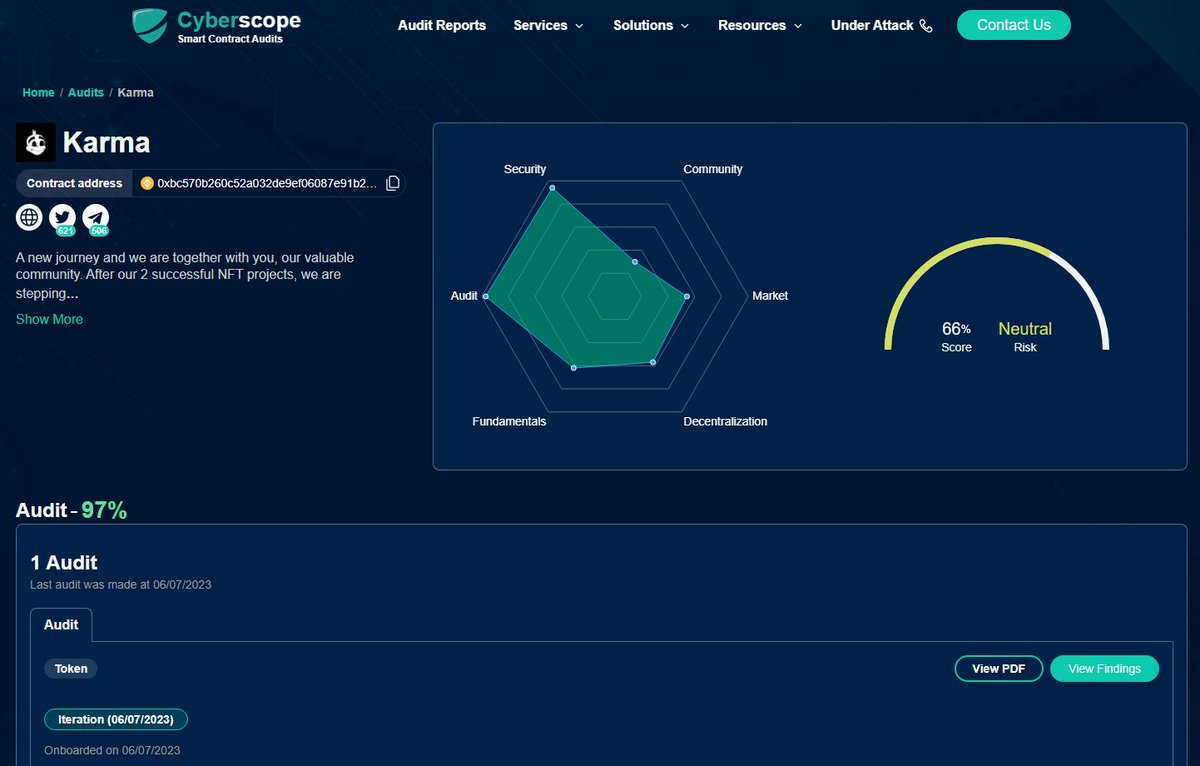
Task: Click the Market axis label
Action: (770, 296)
